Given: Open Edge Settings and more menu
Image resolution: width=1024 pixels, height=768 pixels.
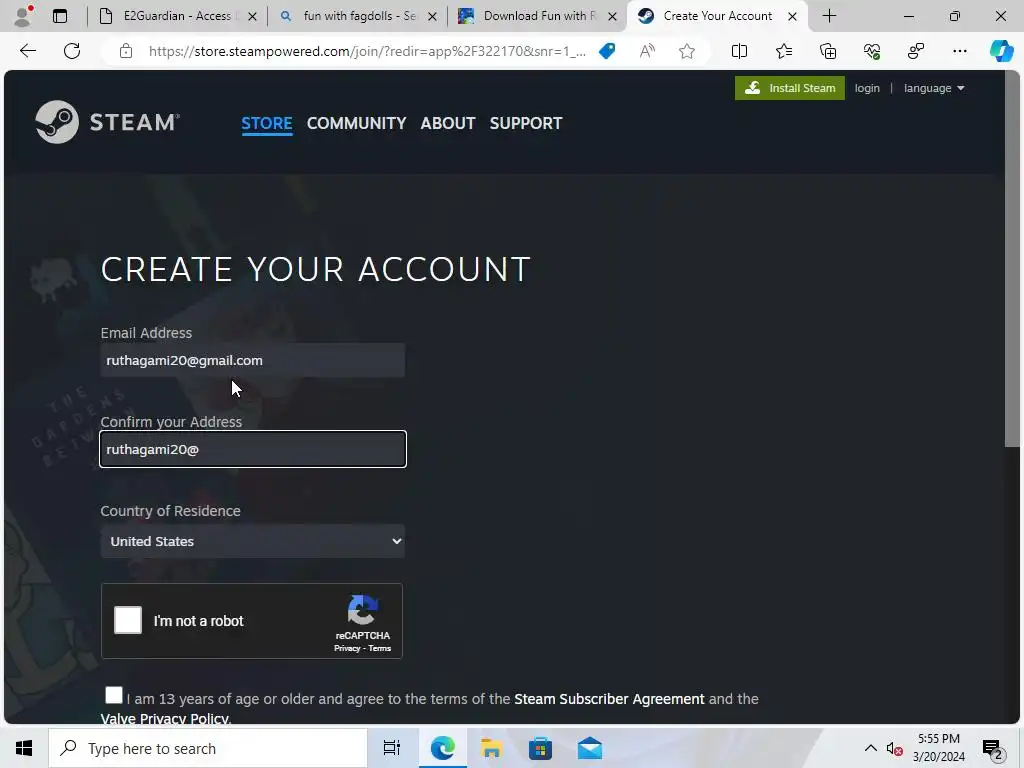Looking at the screenshot, I should (959, 51).
